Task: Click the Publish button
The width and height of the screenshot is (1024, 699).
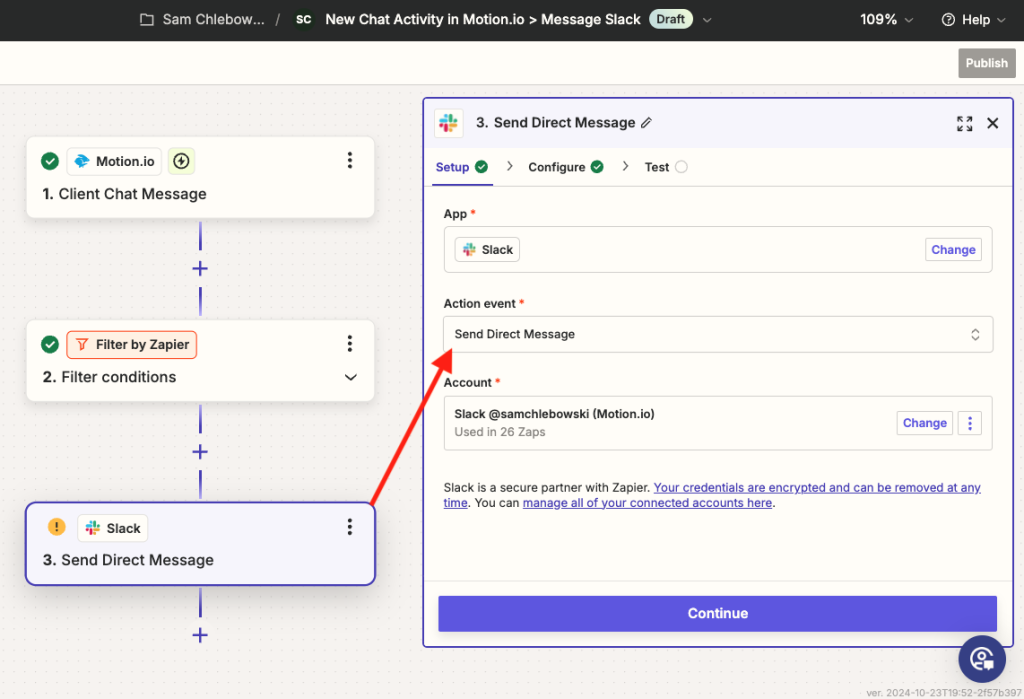Action: coord(986,63)
